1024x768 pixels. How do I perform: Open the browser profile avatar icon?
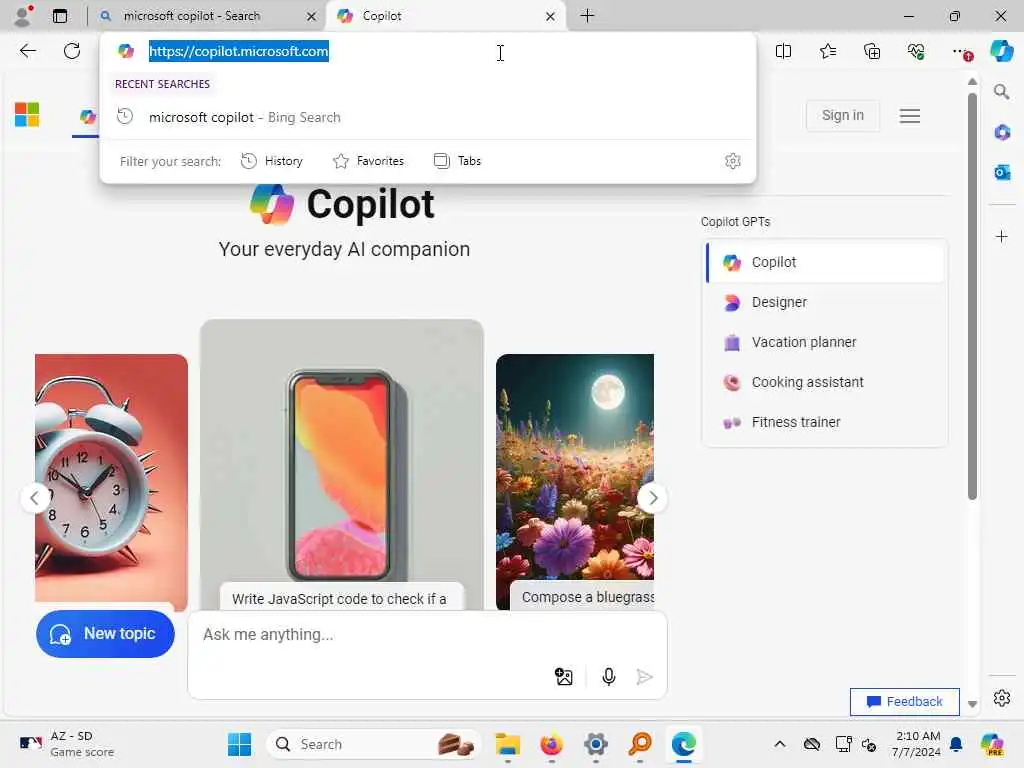pyautogui.click(x=24, y=16)
